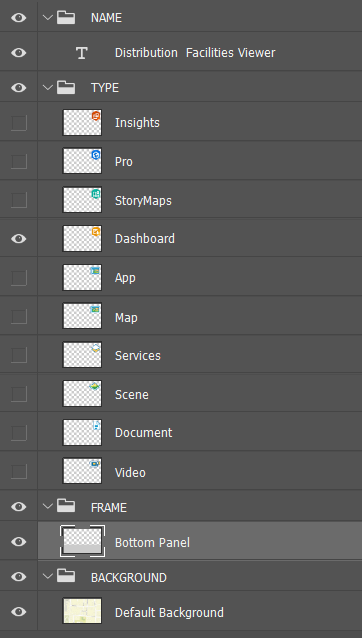Select the Dashboard layer thumbnail
The width and height of the screenshot is (362, 638).
pos(82,238)
